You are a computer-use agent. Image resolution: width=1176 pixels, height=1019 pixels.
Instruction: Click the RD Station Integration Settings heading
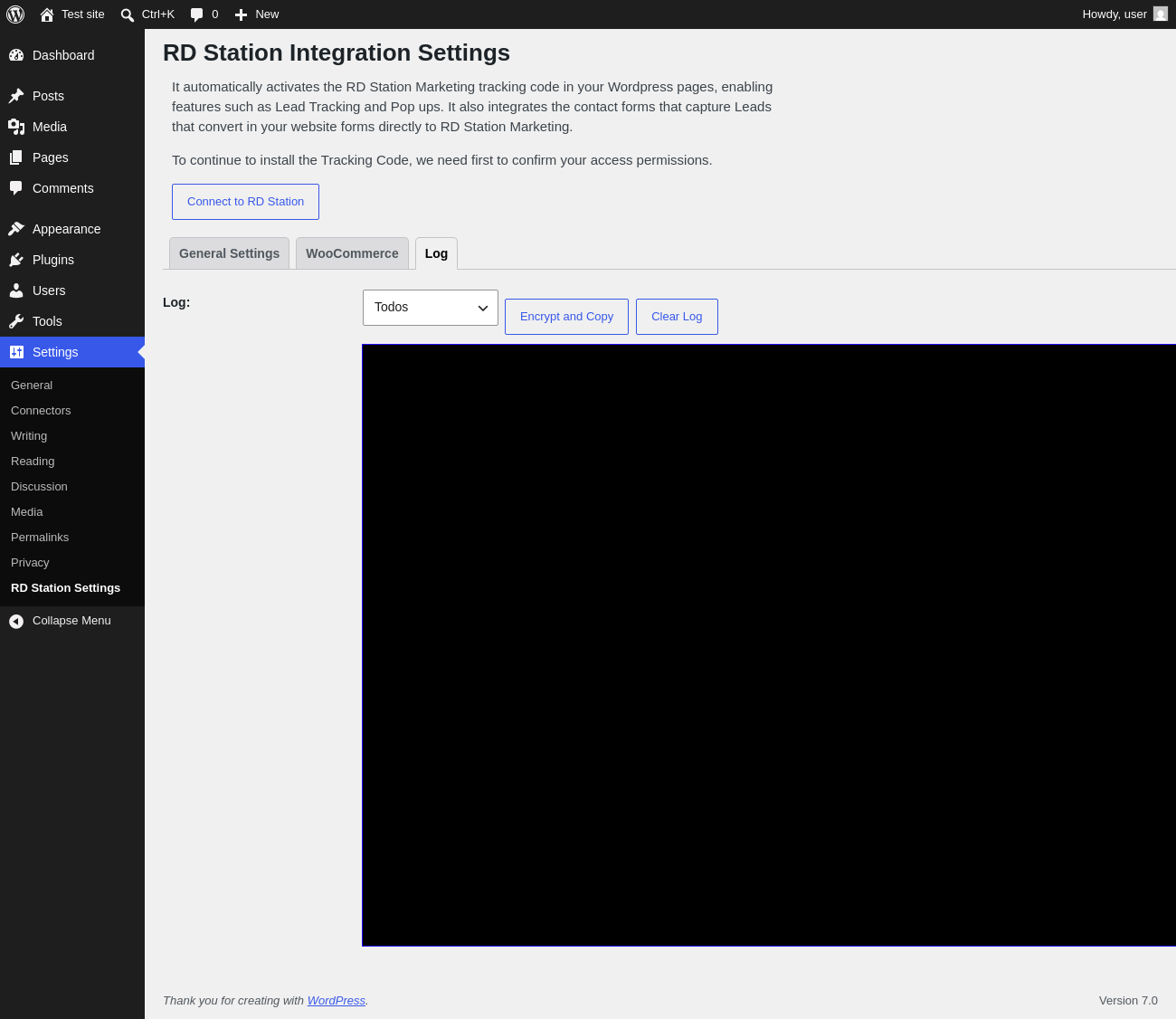(x=337, y=52)
